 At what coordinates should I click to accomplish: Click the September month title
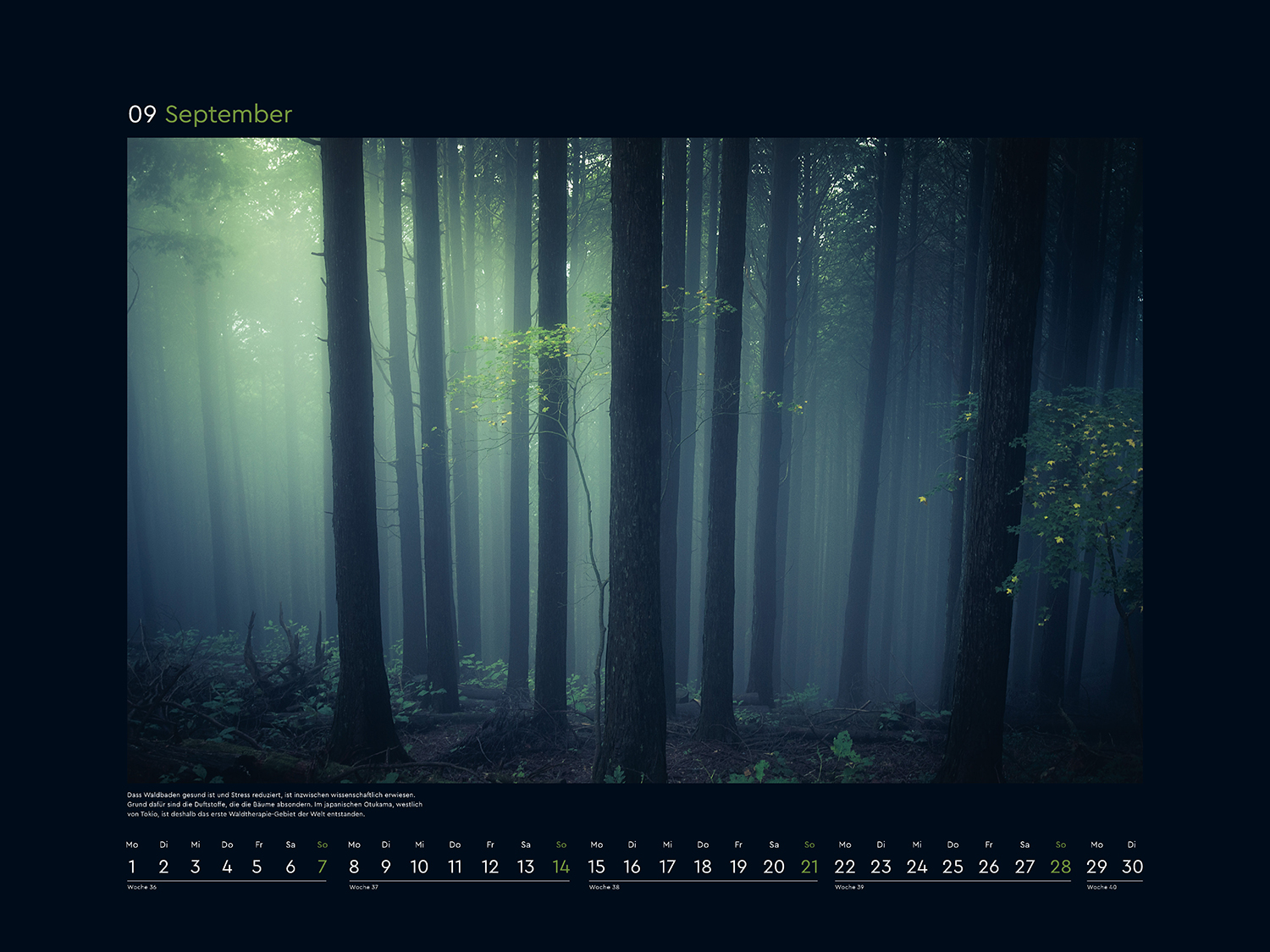(228, 114)
